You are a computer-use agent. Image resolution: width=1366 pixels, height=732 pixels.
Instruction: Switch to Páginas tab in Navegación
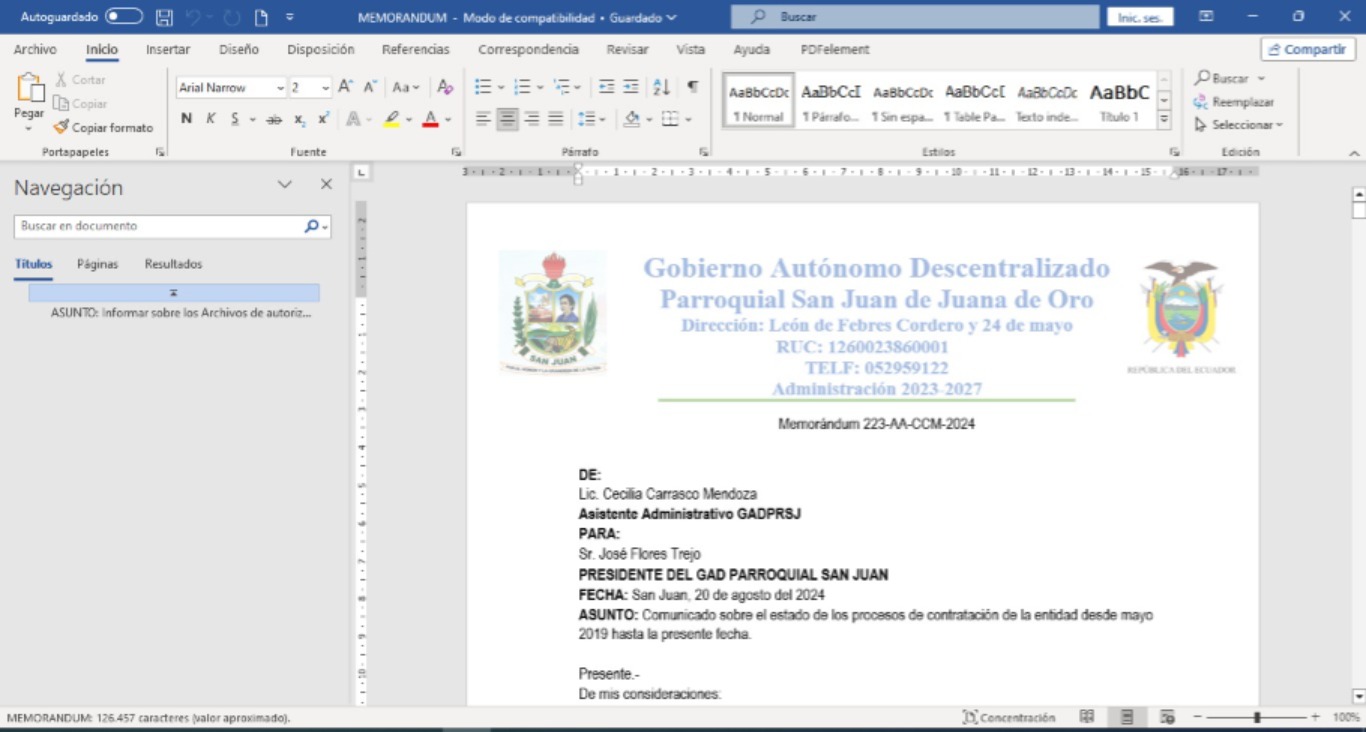click(x=97, y=264)
